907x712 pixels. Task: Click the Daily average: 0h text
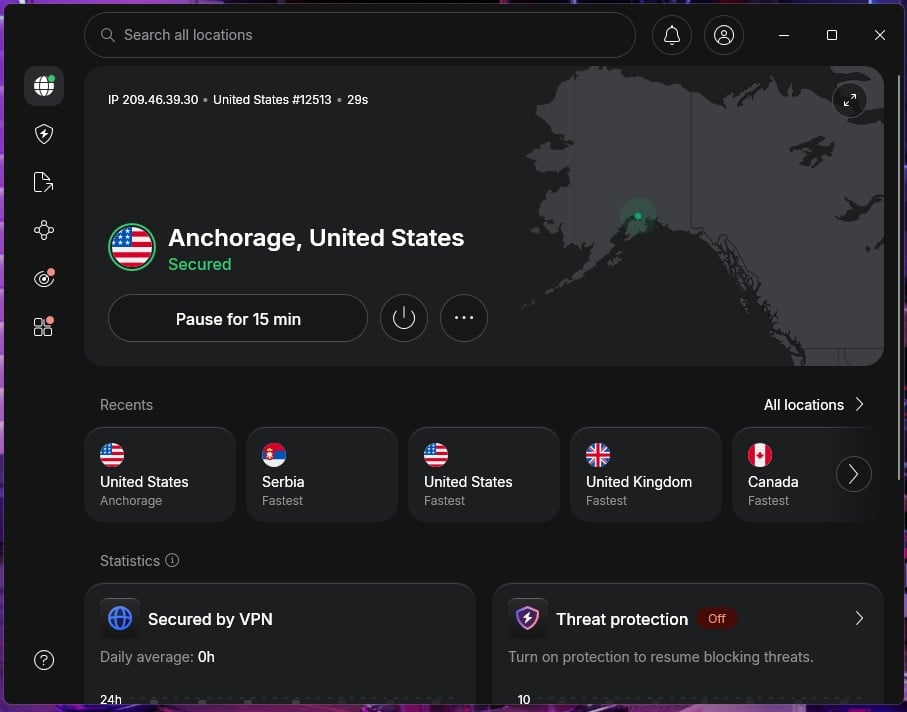pos(157,657)
